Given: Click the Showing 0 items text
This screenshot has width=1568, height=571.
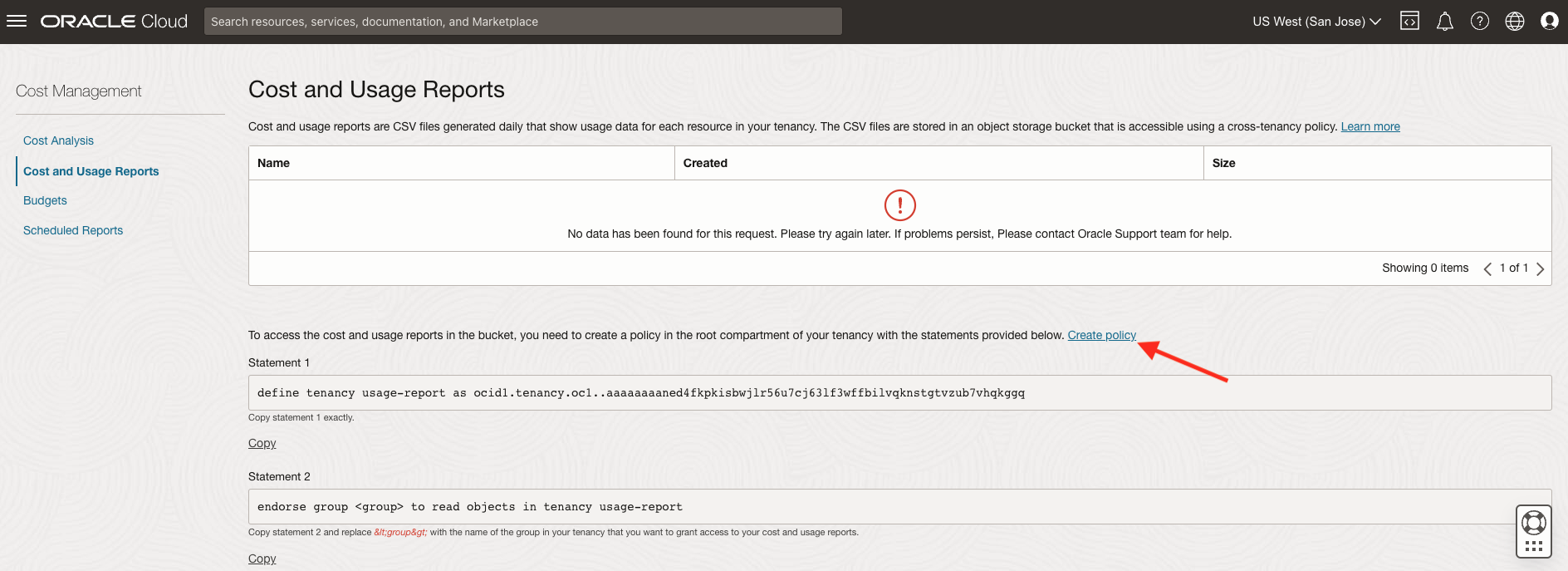Looking at the screenshot, I should point(1425,268).
